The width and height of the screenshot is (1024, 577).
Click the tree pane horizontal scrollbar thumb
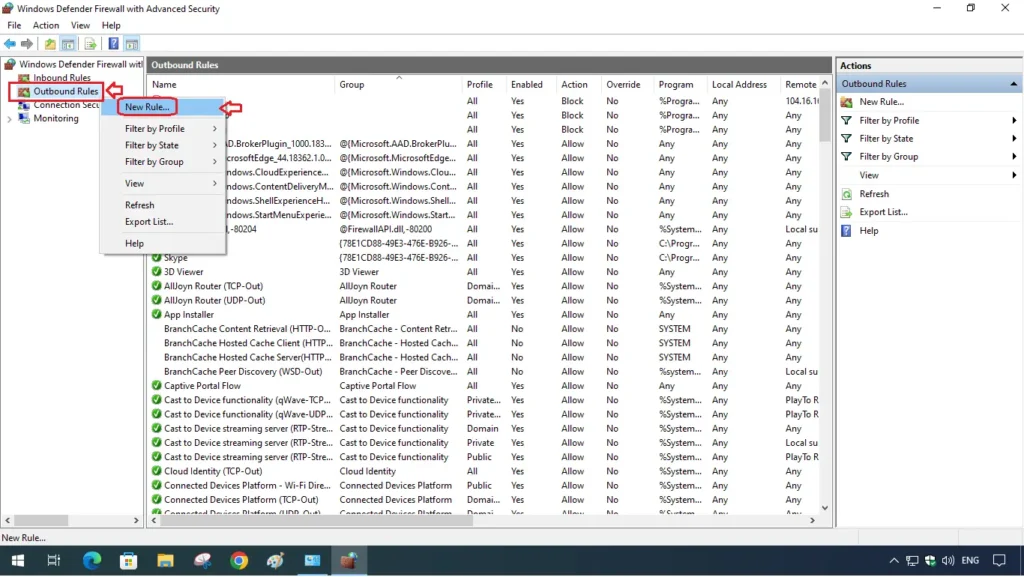click(x=41, y=520)
